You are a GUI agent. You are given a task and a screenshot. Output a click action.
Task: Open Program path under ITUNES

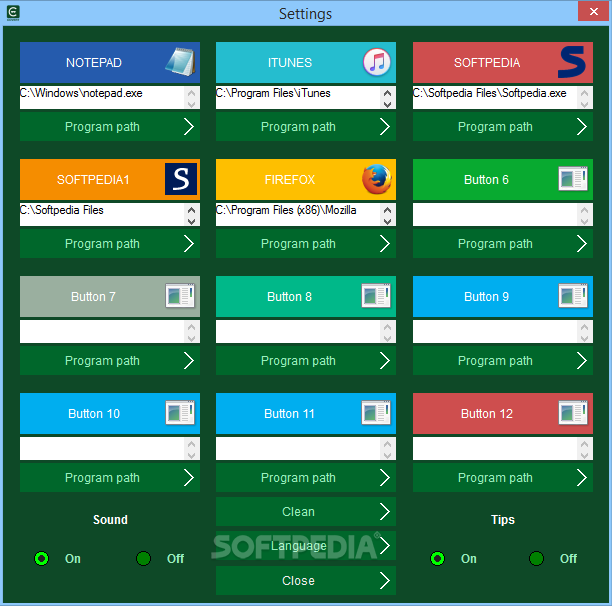306,126
